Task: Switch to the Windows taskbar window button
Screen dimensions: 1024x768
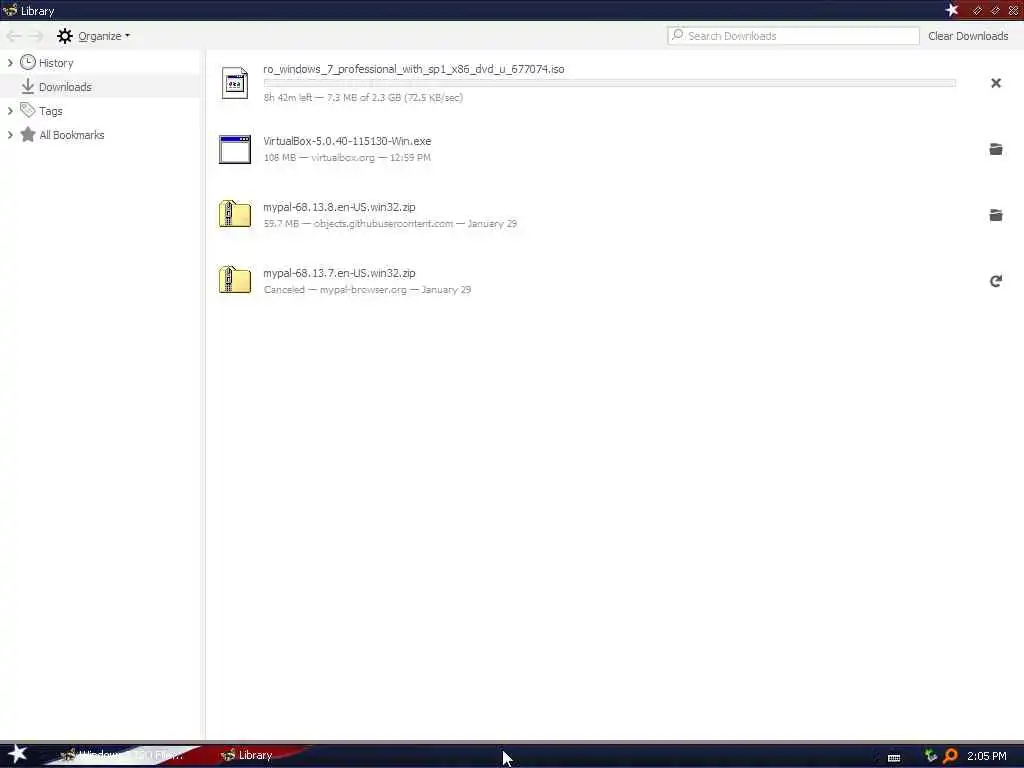Action: point(124,755)
